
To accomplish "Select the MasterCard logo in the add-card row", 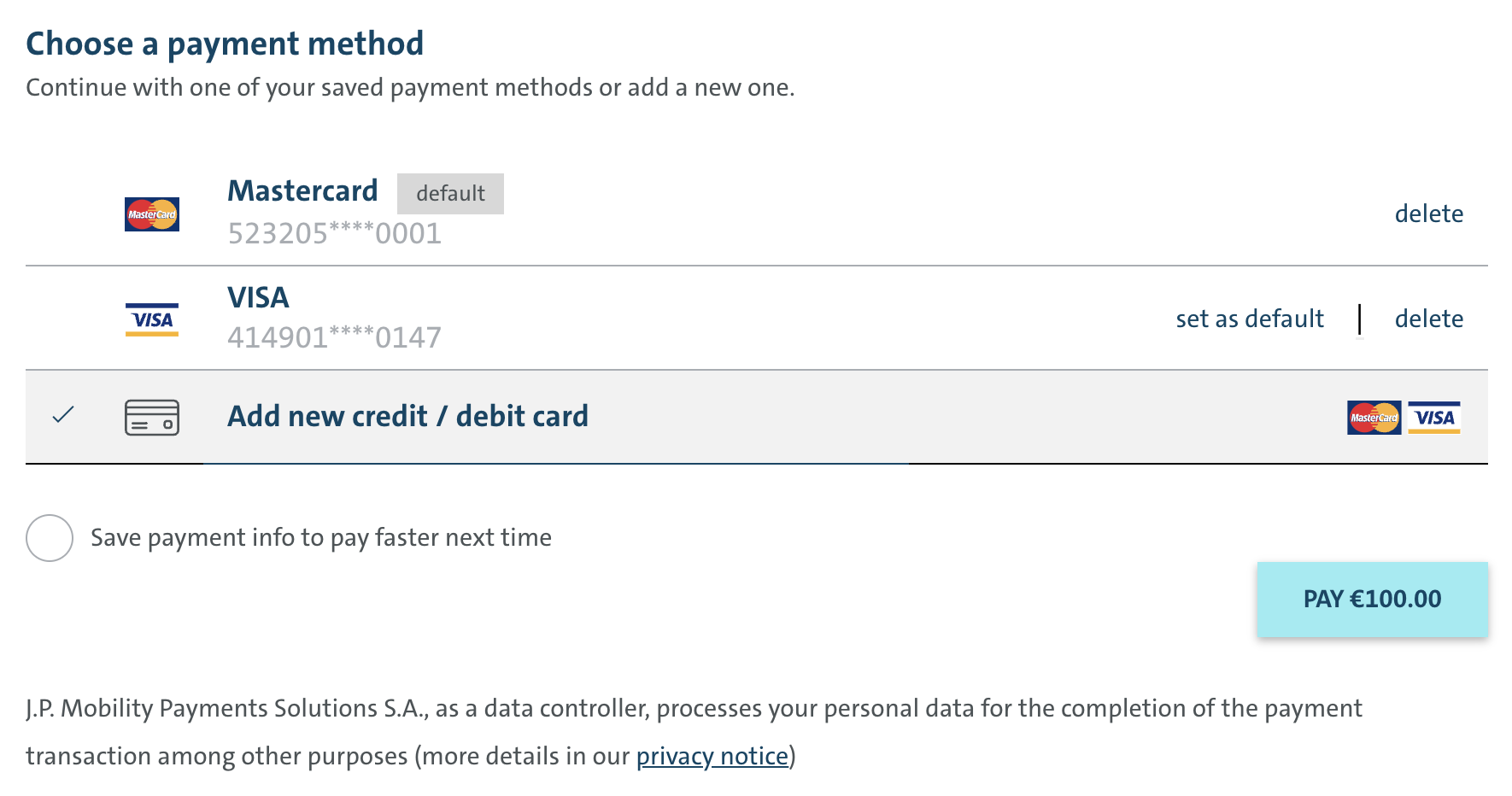I will click(x=1373, y=418).
